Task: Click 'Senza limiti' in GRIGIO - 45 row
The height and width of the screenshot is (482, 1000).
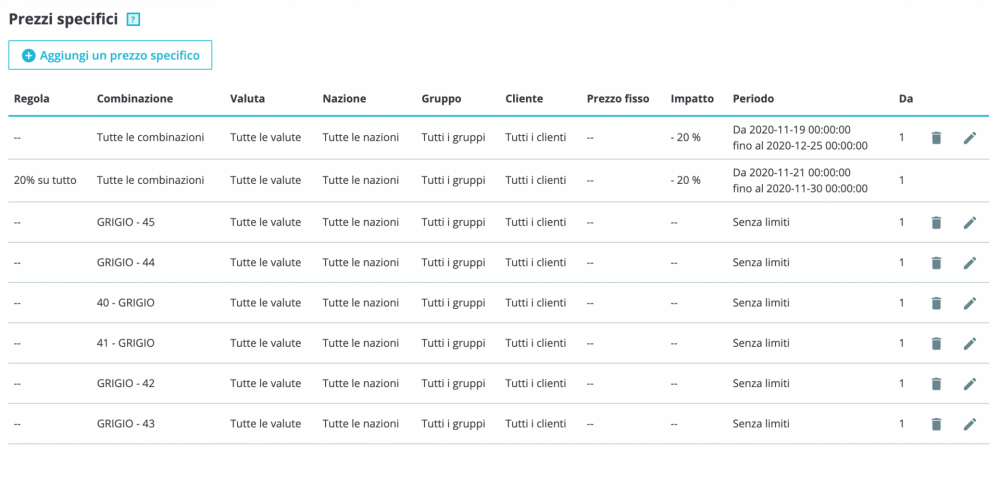Action: [x=761, y=223]
